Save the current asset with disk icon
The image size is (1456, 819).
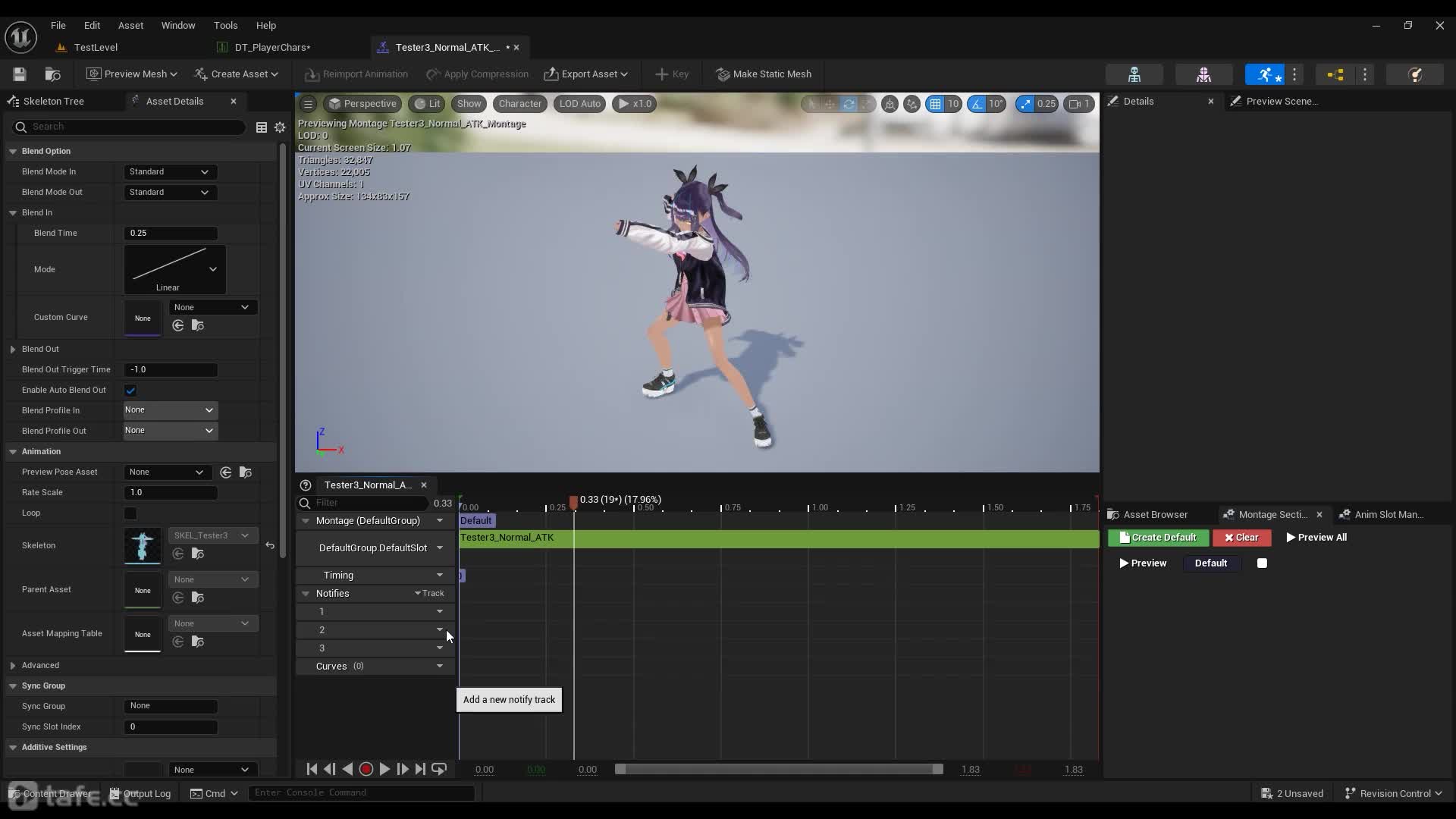20,74
